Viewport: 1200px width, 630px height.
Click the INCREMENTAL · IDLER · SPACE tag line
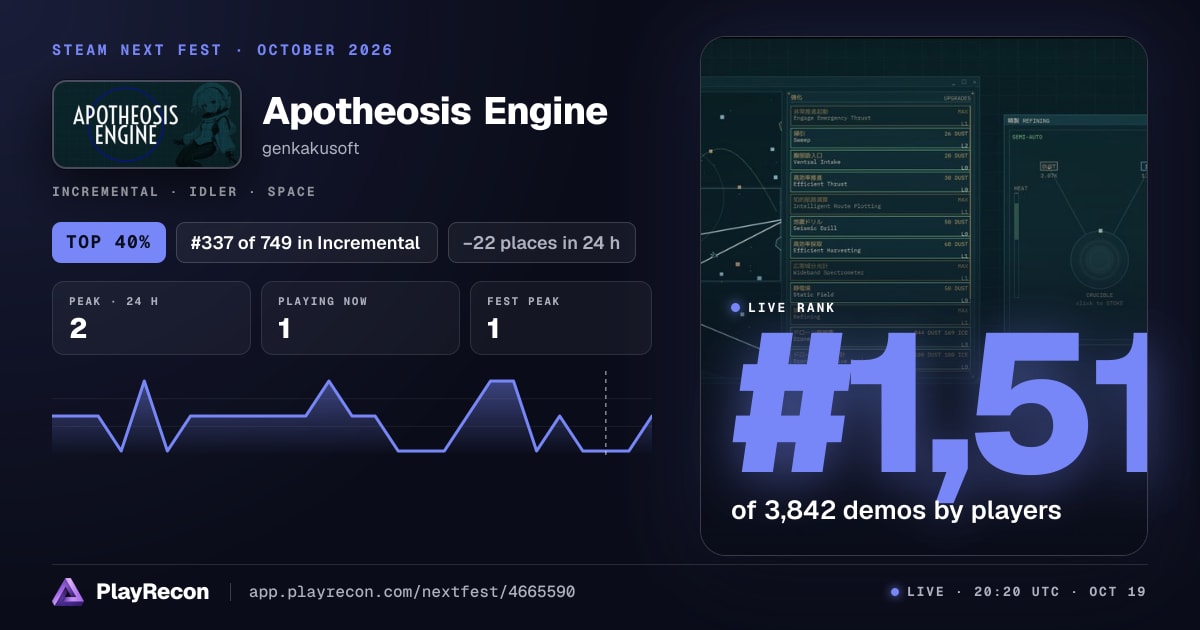[184, 191]
